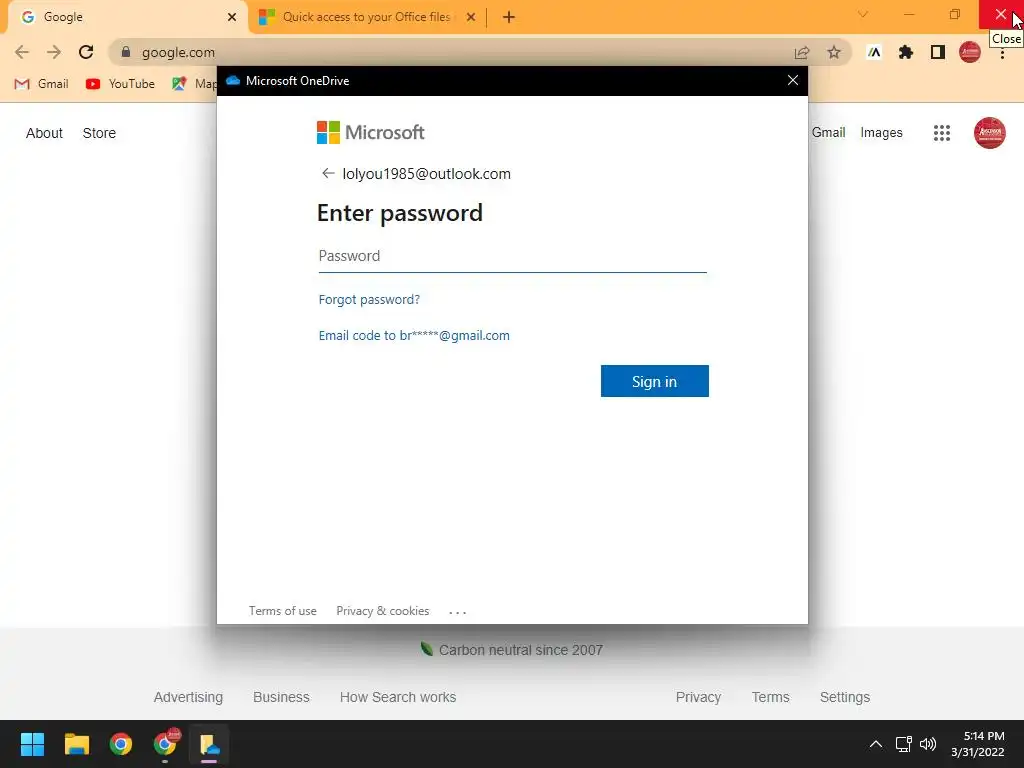Screen dimensions: 1024x768
Task: Minimize the Chrome window
Action: coord(908,14)
